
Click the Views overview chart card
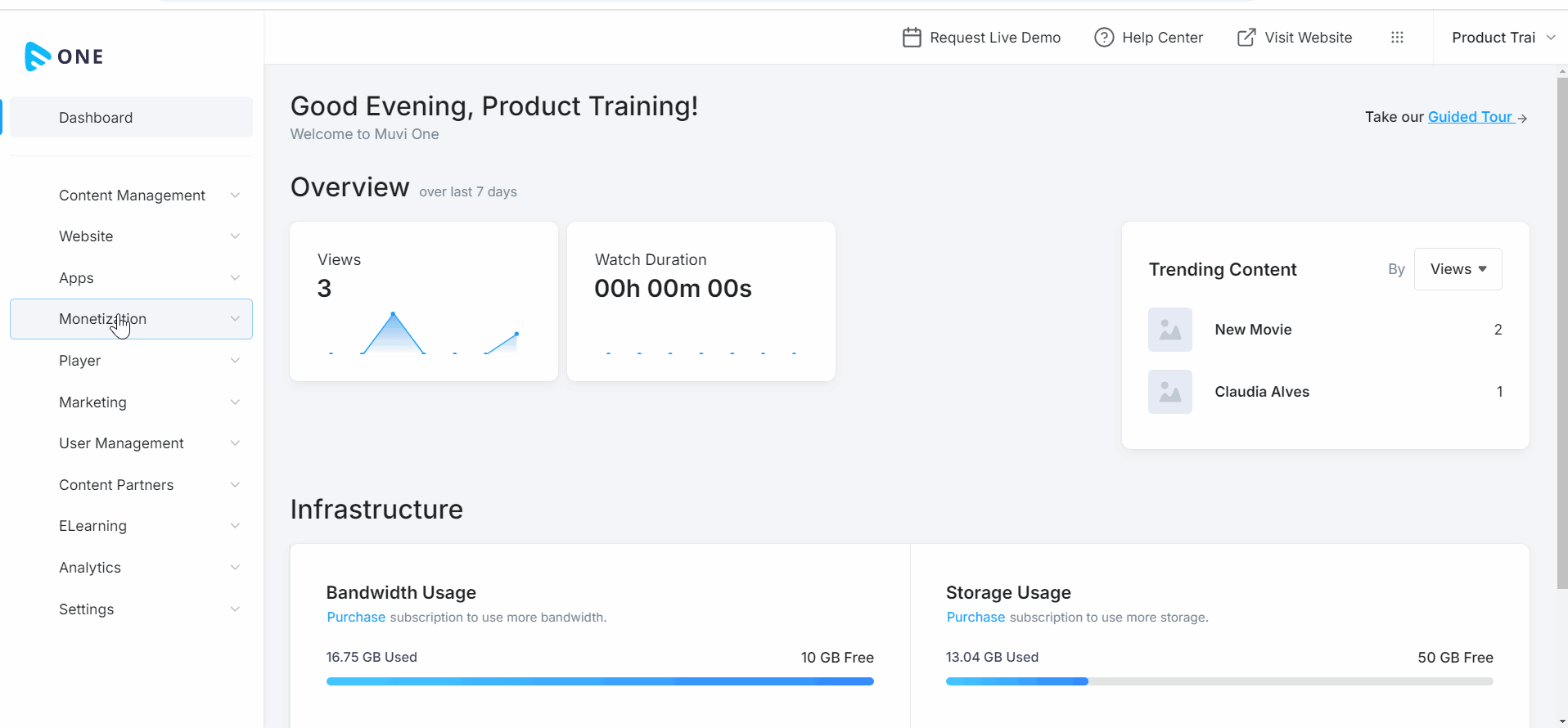[x=423, y=301]
